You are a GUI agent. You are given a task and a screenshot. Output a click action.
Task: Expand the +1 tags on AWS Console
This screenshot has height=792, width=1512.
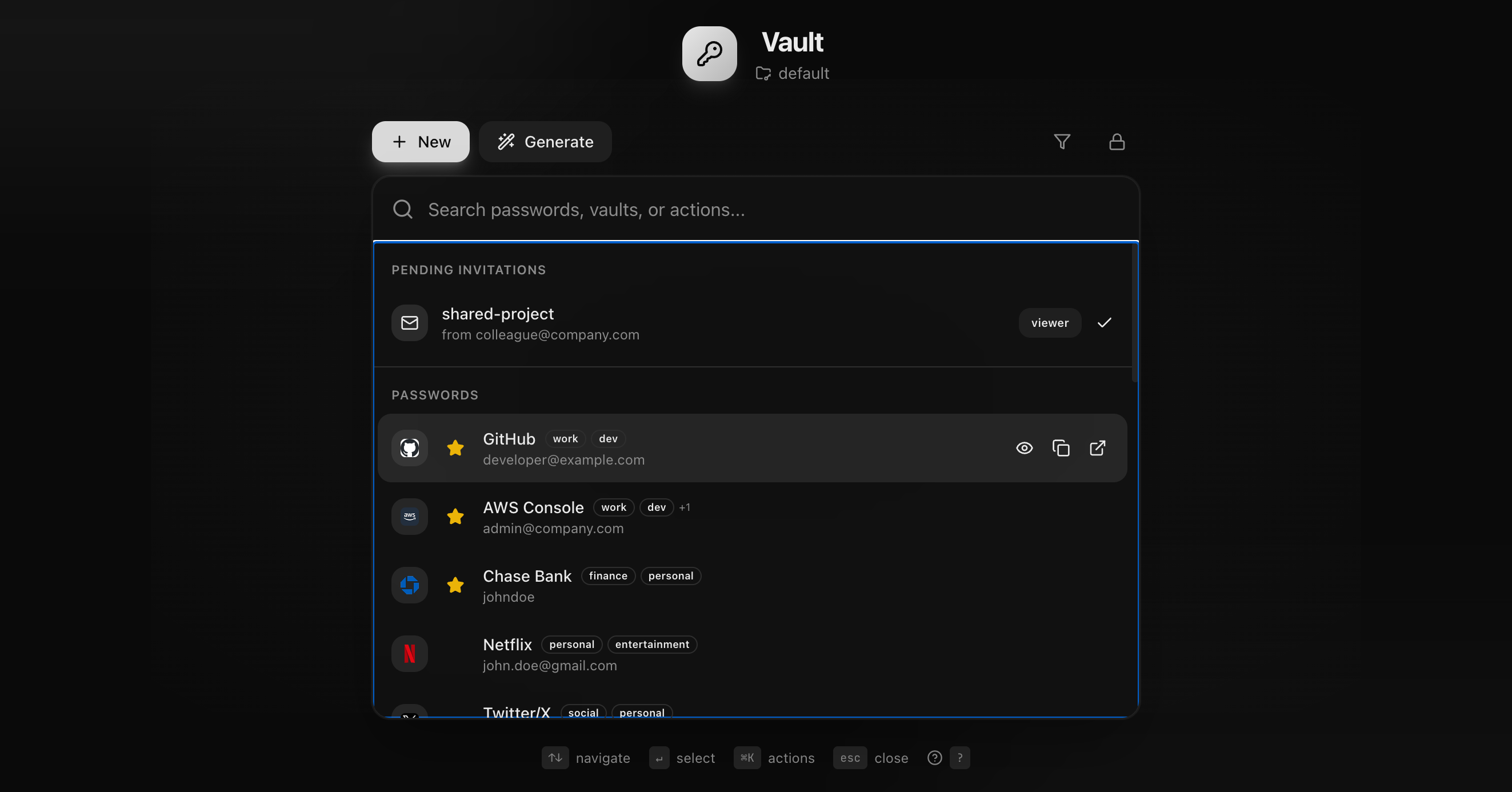pyautogui.click(x=685, y=507)
